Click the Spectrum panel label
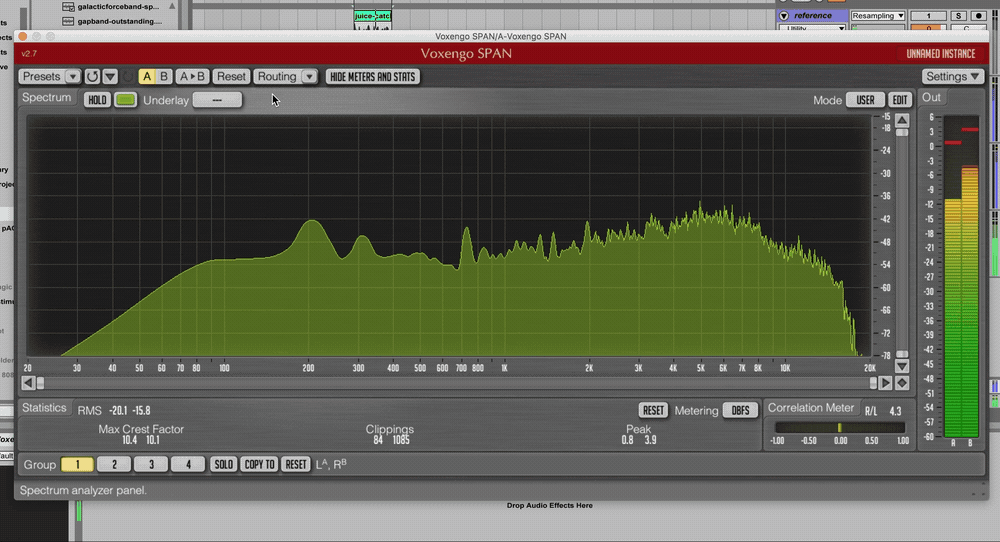The height and width of the screenshot is (542, 1000). coord(47,98)
